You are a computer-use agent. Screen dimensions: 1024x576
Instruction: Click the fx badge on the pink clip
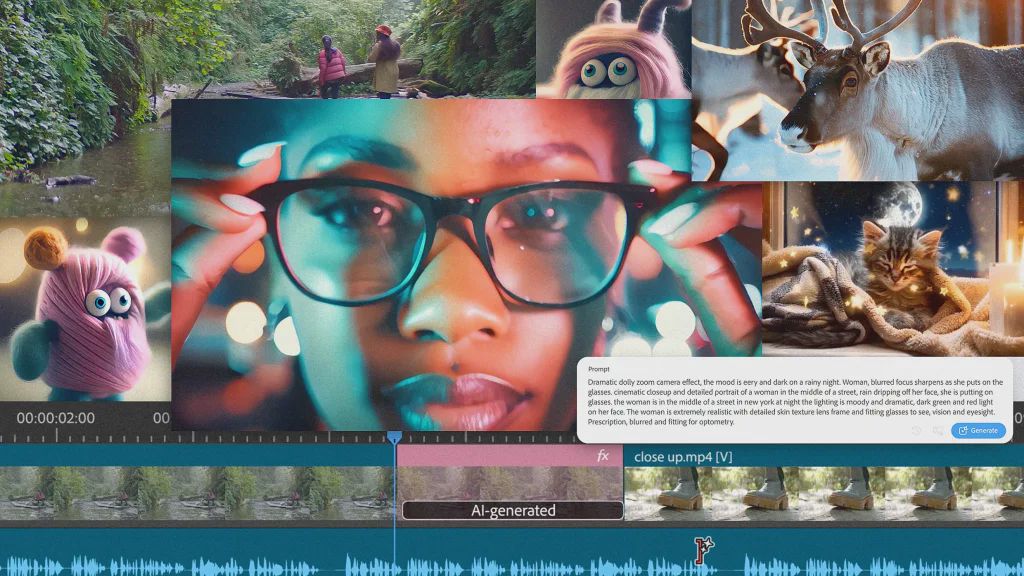603,456
